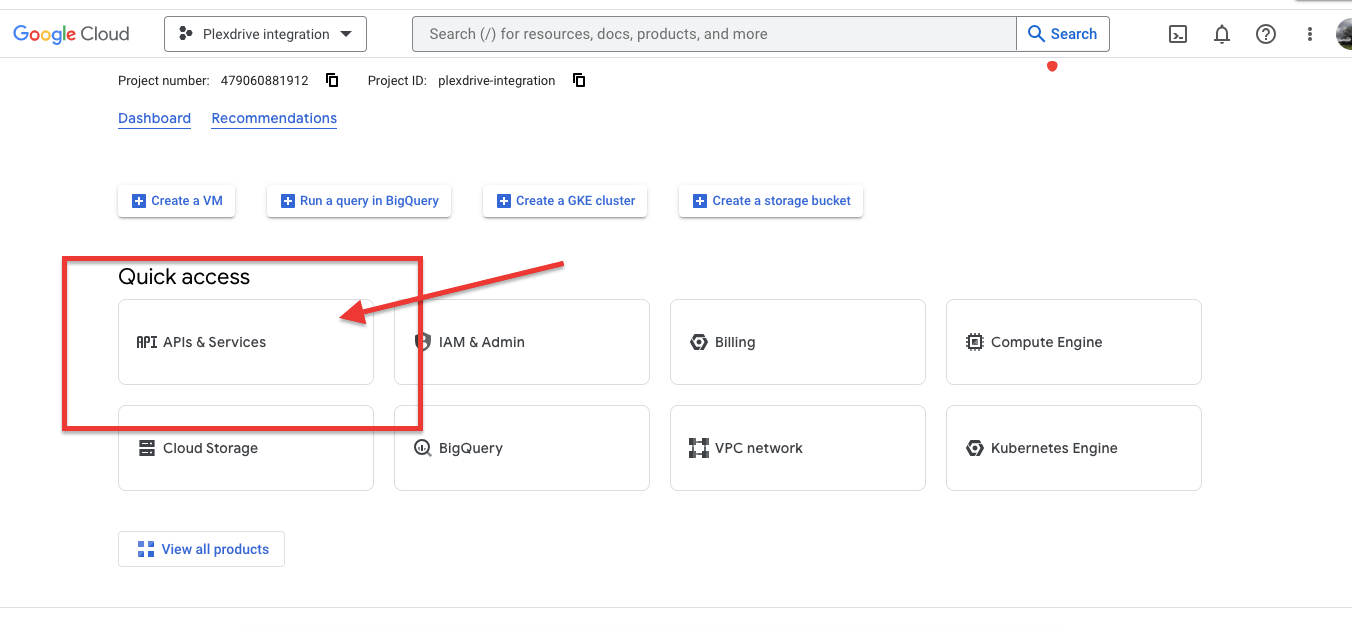This screenshot has width=1352, height=627.
Task: Click the Kubernetes Engine icon
Action: 975,448
